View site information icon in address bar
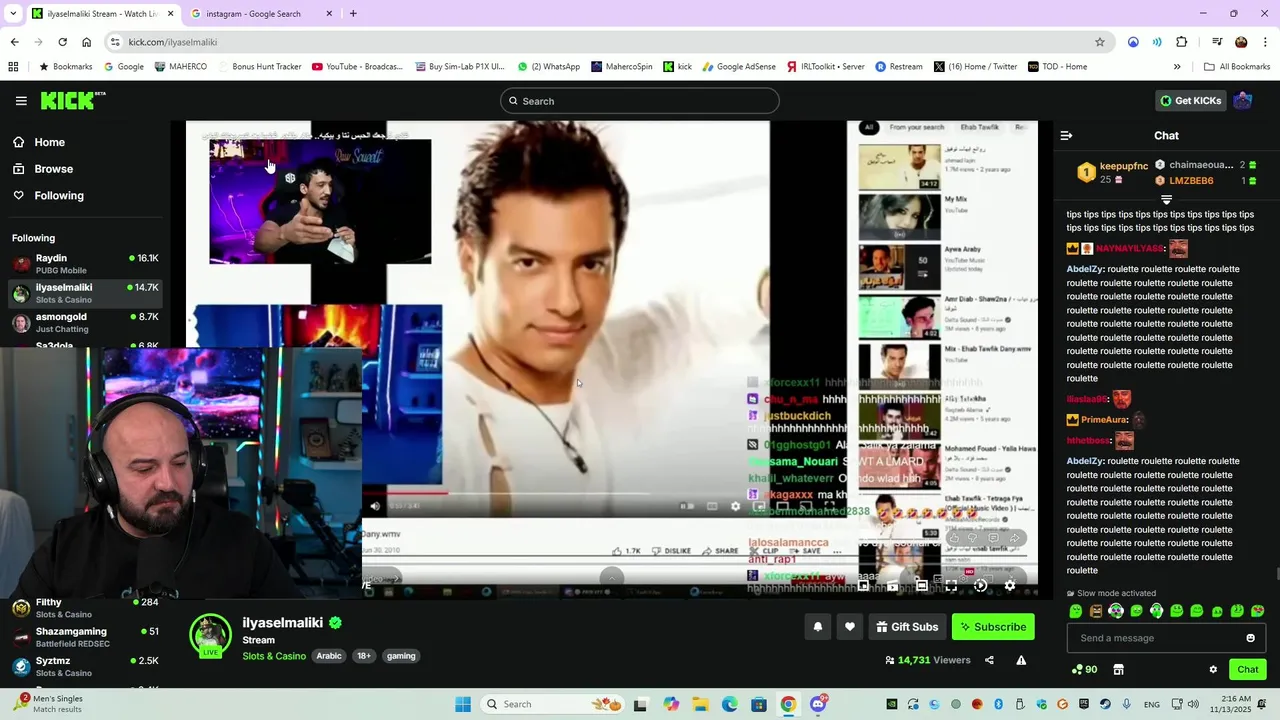 (115, 42)
